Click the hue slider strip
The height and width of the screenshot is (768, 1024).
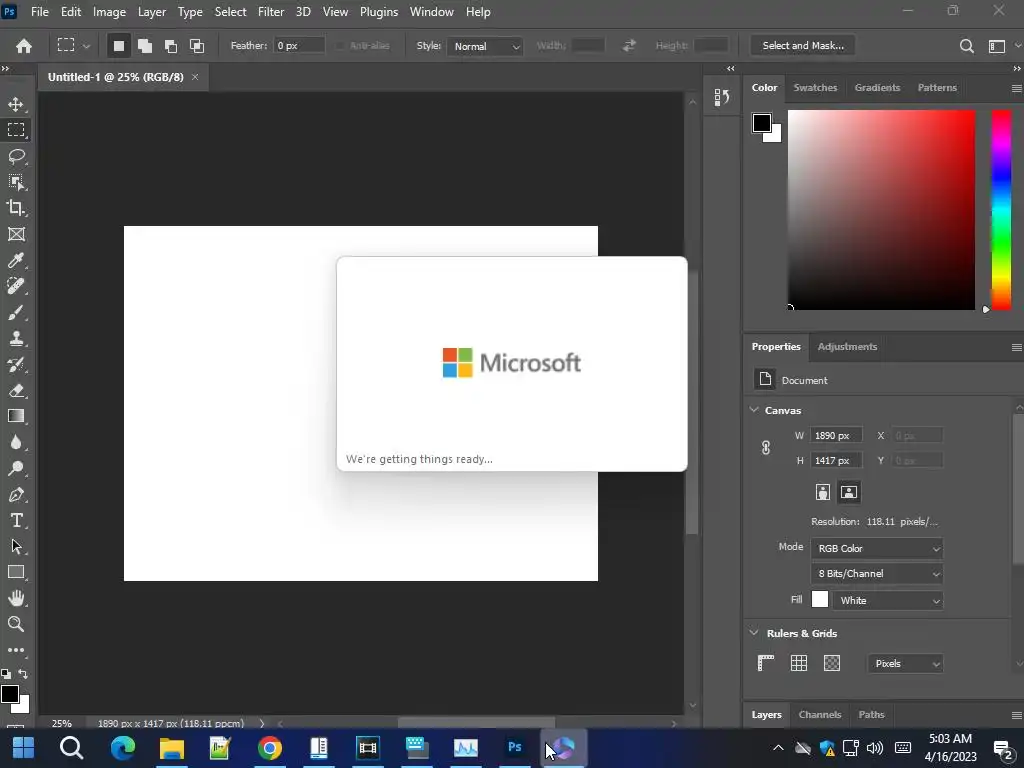(x=1001, y=209)
